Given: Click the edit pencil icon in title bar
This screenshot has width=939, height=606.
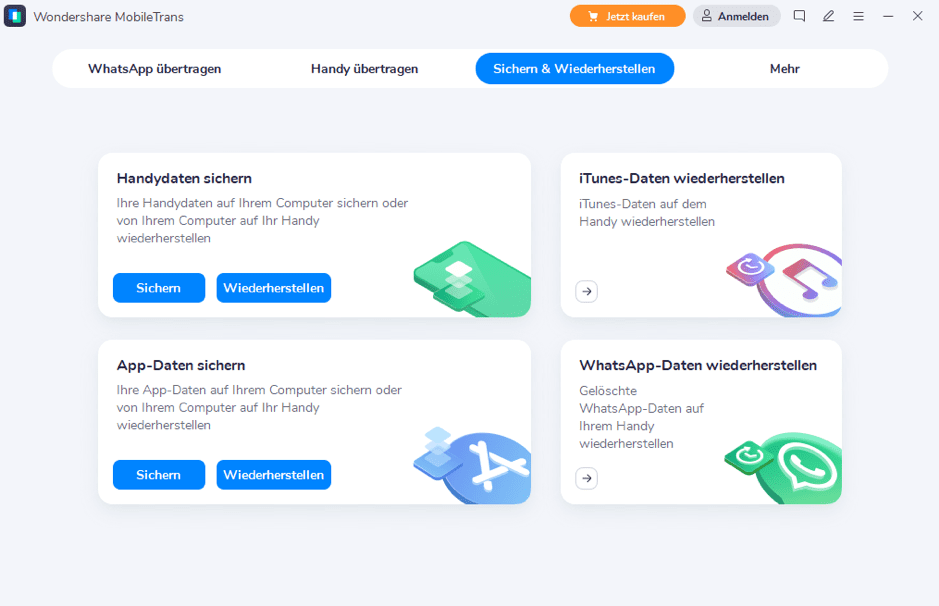Looking at the screenshot, I should pyautogui.click(x=828, y=16).
